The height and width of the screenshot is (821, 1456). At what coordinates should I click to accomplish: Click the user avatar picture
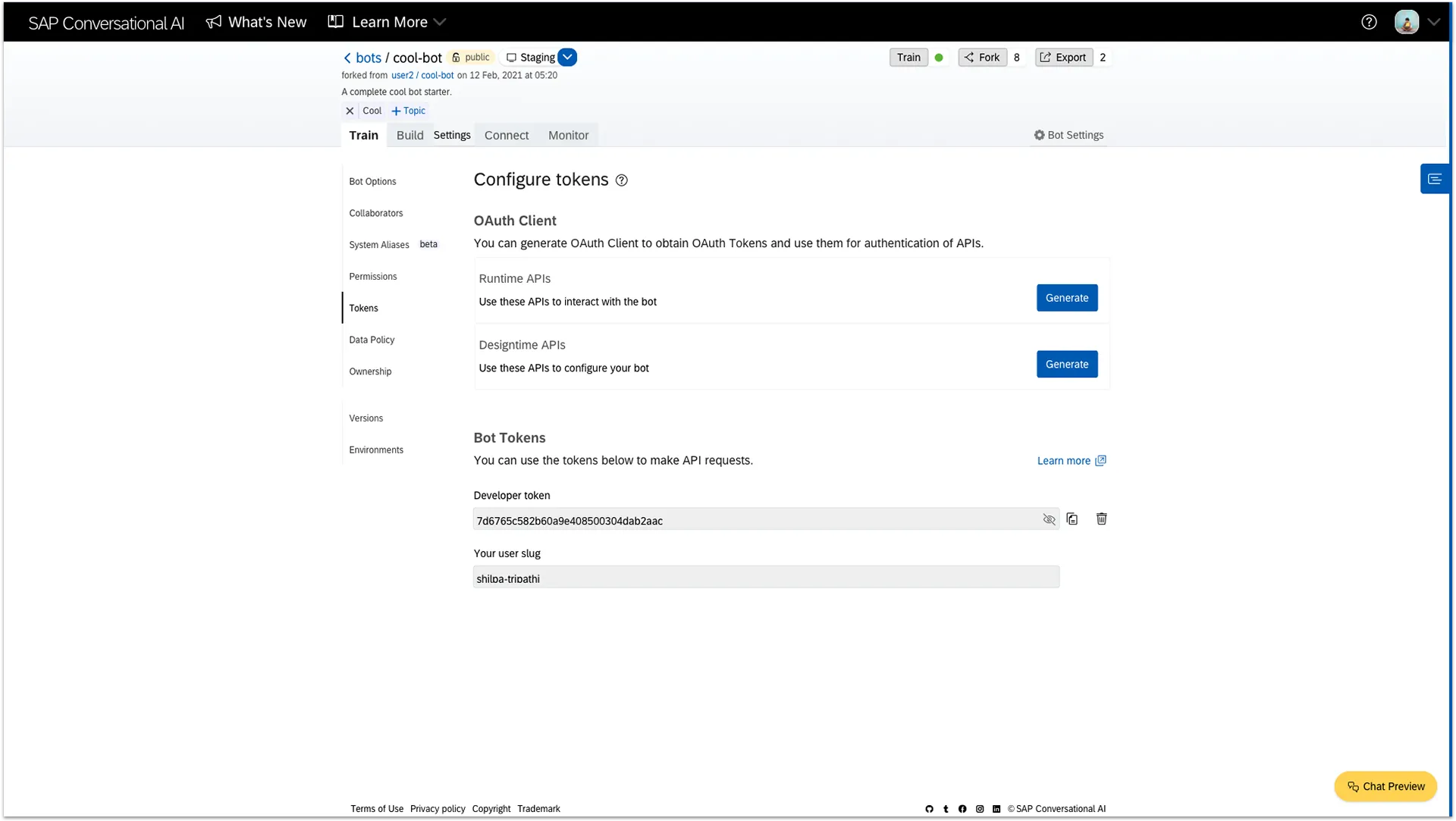(x=1407, y=22)
